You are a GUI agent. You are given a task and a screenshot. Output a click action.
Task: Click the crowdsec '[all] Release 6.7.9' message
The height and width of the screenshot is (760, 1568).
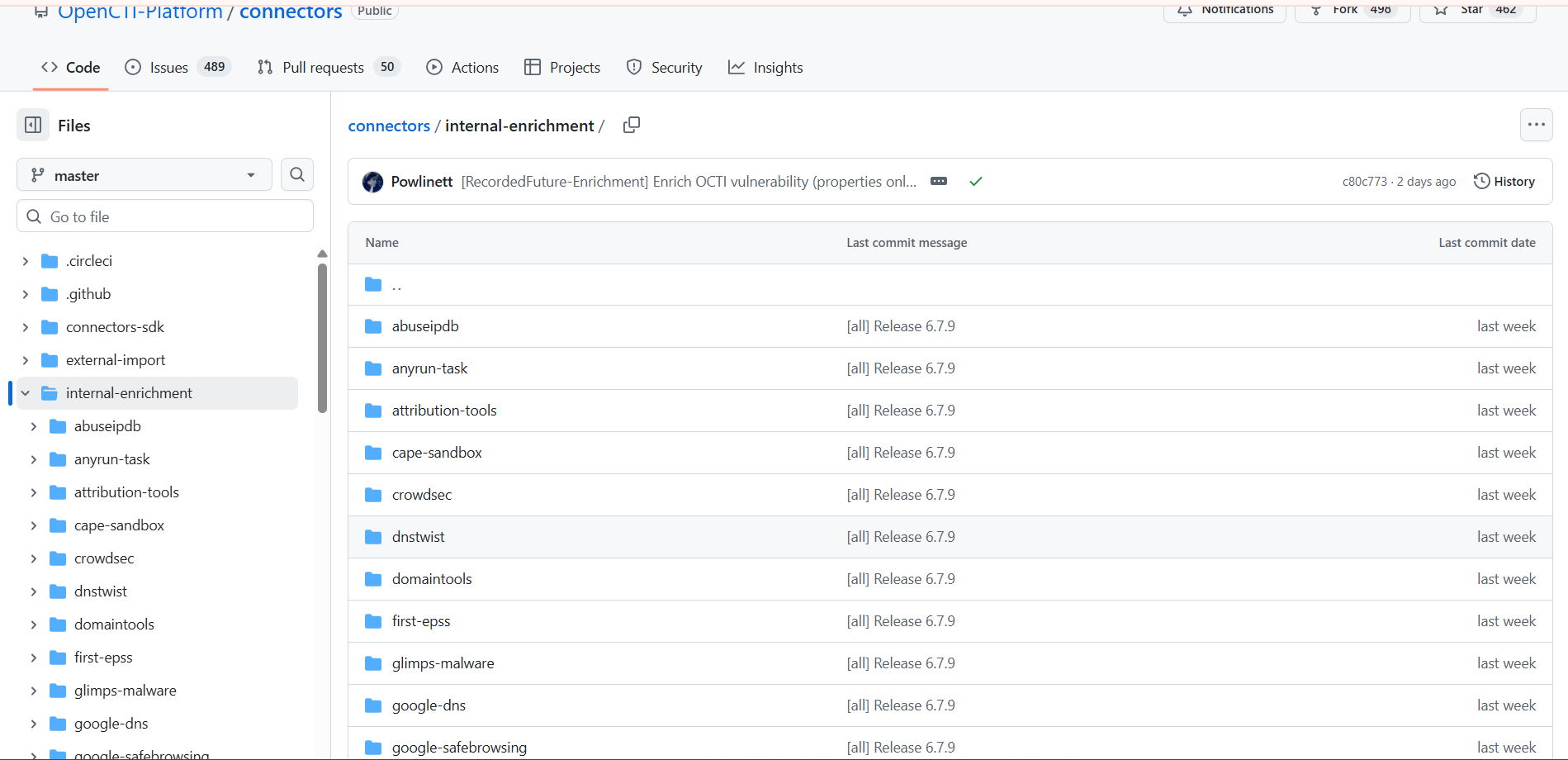pyautogui.click(x=901, y=495)
